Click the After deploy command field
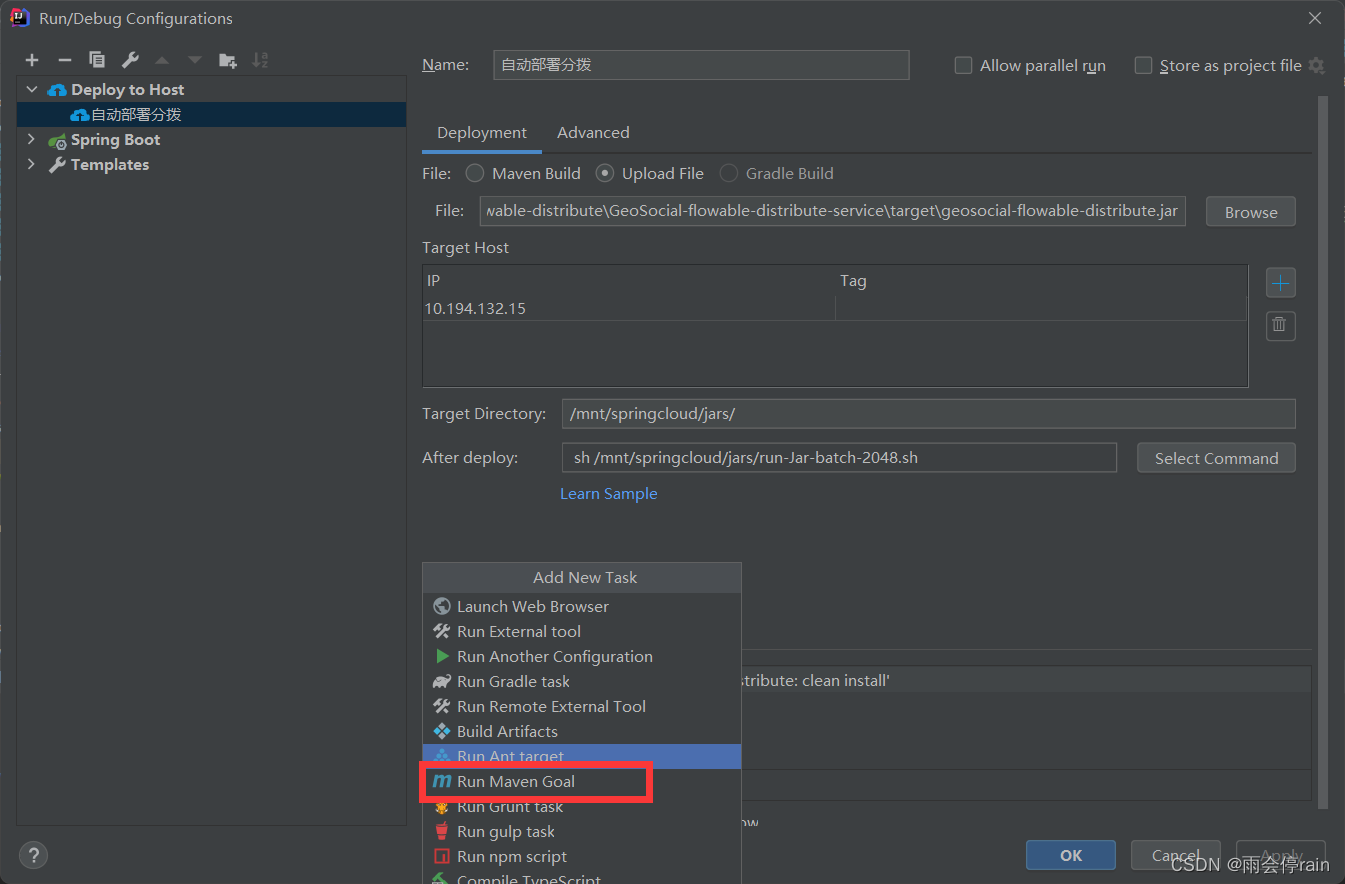The width and height of the screenshot is (1345, 884). [x=839, y=458]
